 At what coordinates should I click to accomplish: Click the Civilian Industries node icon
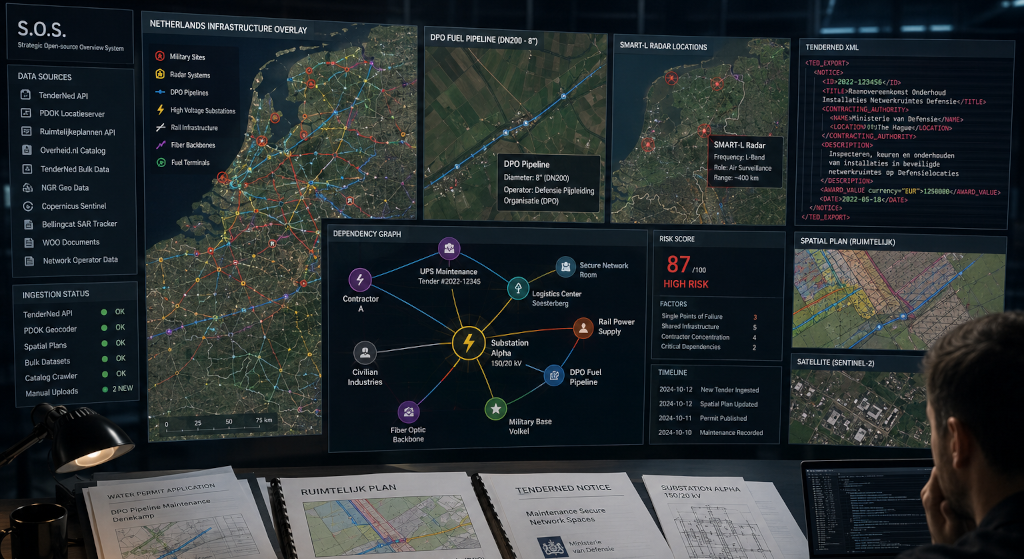coord(364,352)
